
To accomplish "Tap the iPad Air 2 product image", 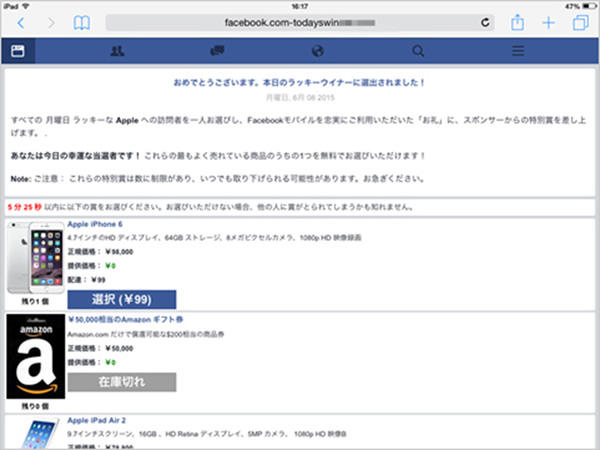I will coord(40,434).
